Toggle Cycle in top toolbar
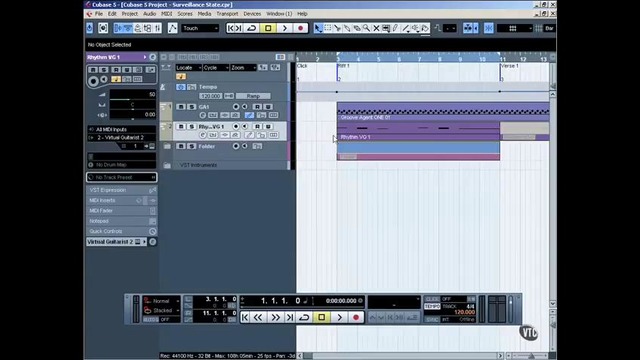 point(252,28)
